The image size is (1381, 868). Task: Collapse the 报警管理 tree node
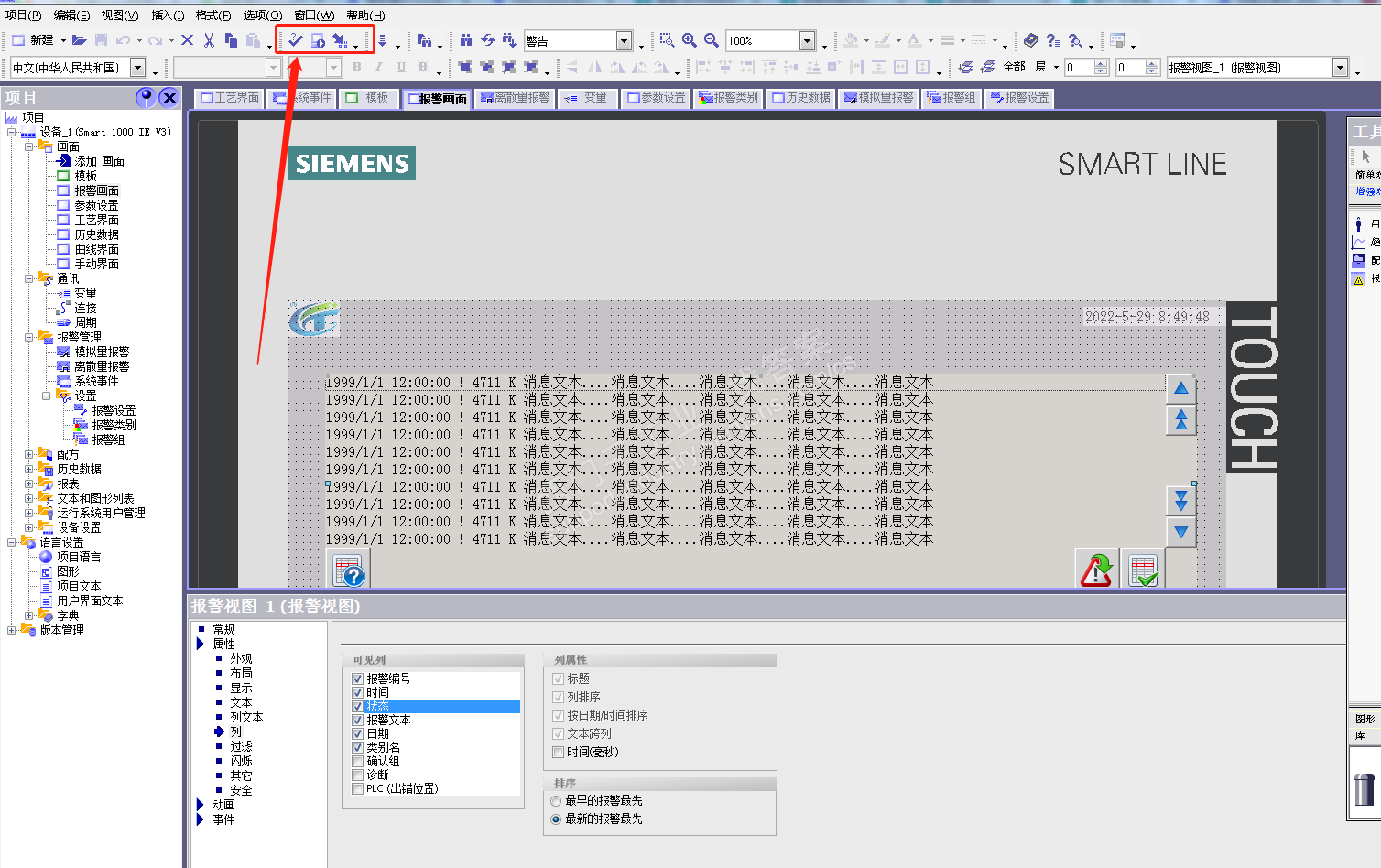pyautogui.click(x=28, y=337)
